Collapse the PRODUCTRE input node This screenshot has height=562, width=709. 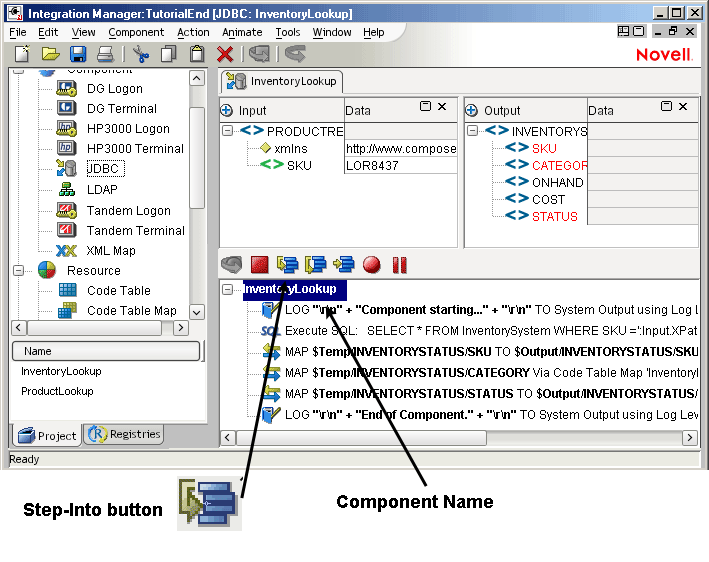227,131
